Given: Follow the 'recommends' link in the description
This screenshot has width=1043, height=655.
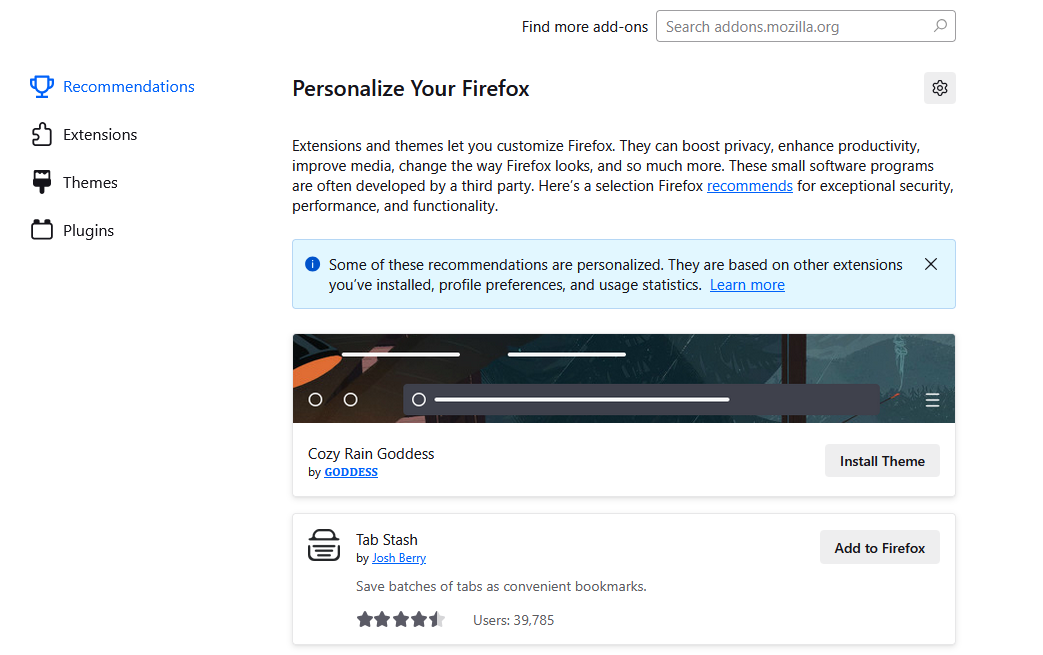Looking at the screenshot, I should click(749, 186).
